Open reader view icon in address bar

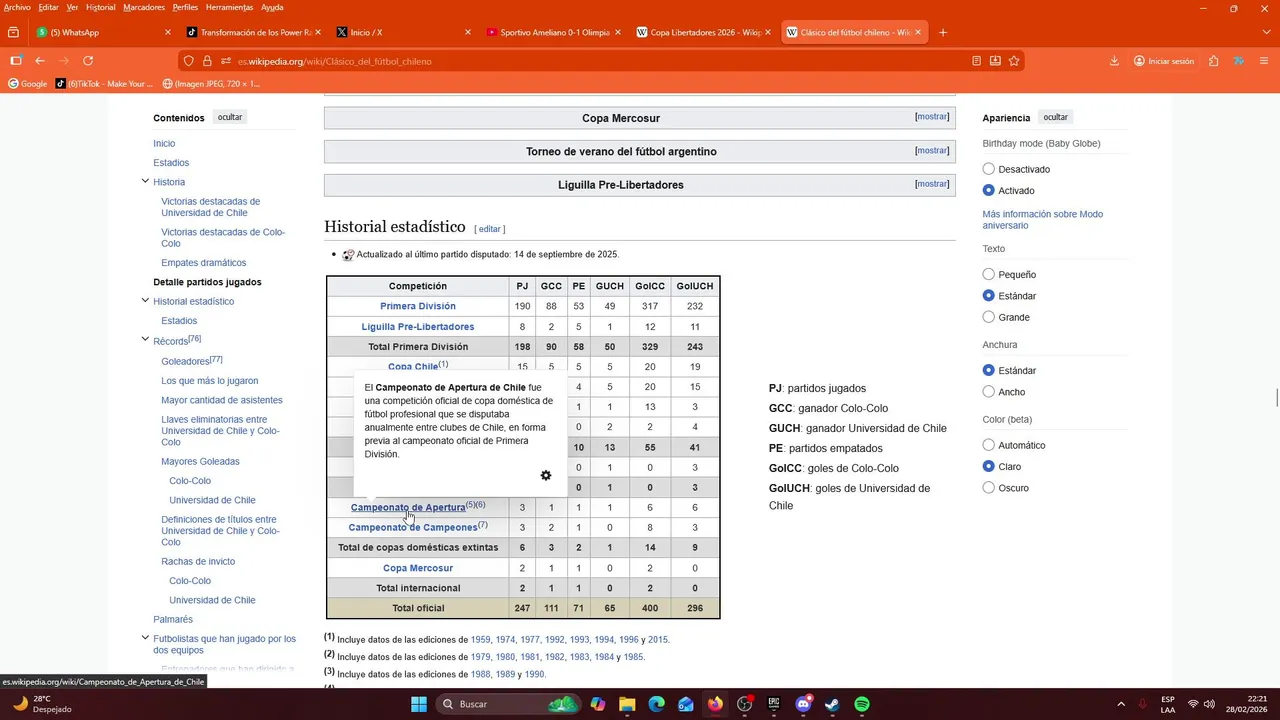(976, 61)
